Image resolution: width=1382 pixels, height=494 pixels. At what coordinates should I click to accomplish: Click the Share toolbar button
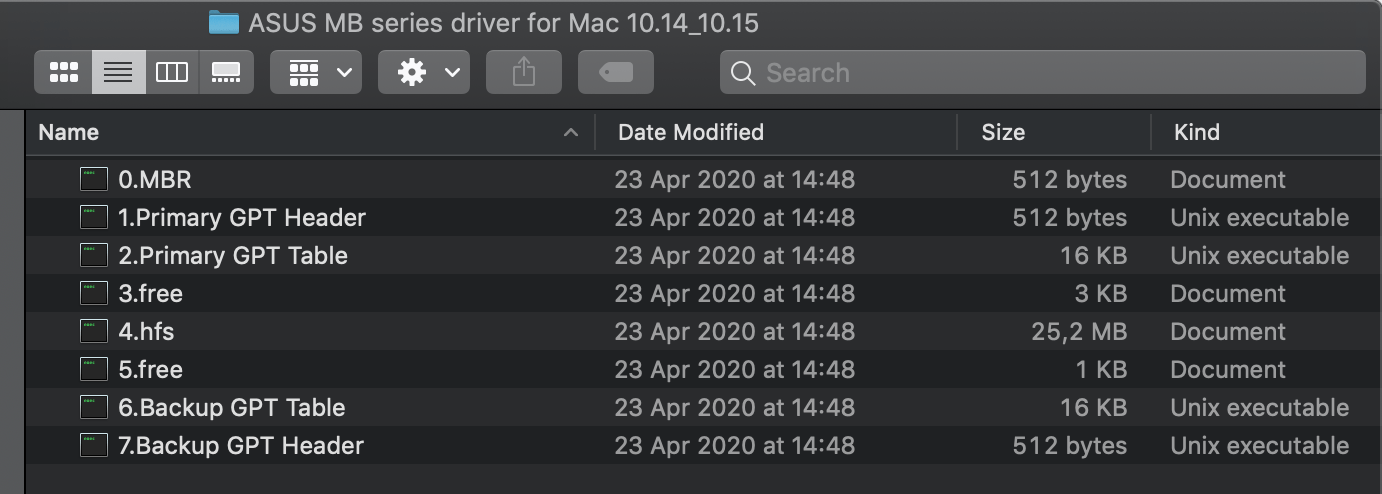click(x=524, y=72)
